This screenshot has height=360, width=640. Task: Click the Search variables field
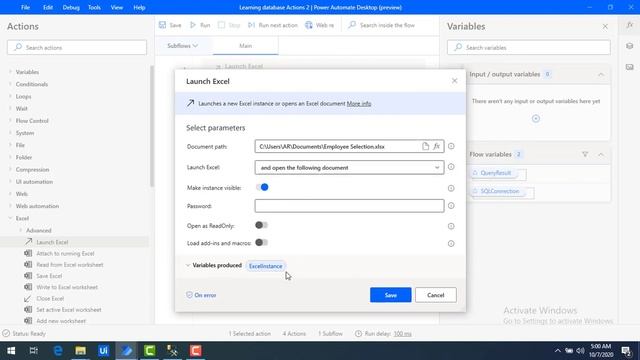(529, 47)
